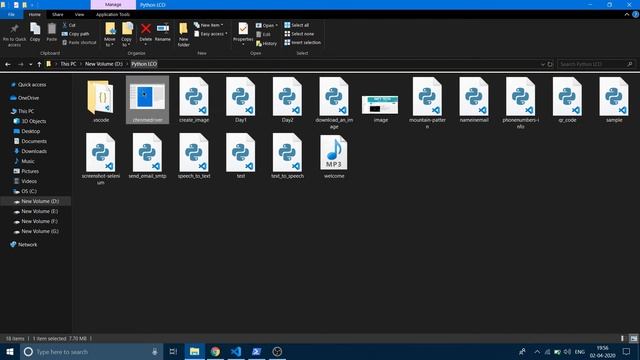Open the Windows Start menu

point(10,351)
